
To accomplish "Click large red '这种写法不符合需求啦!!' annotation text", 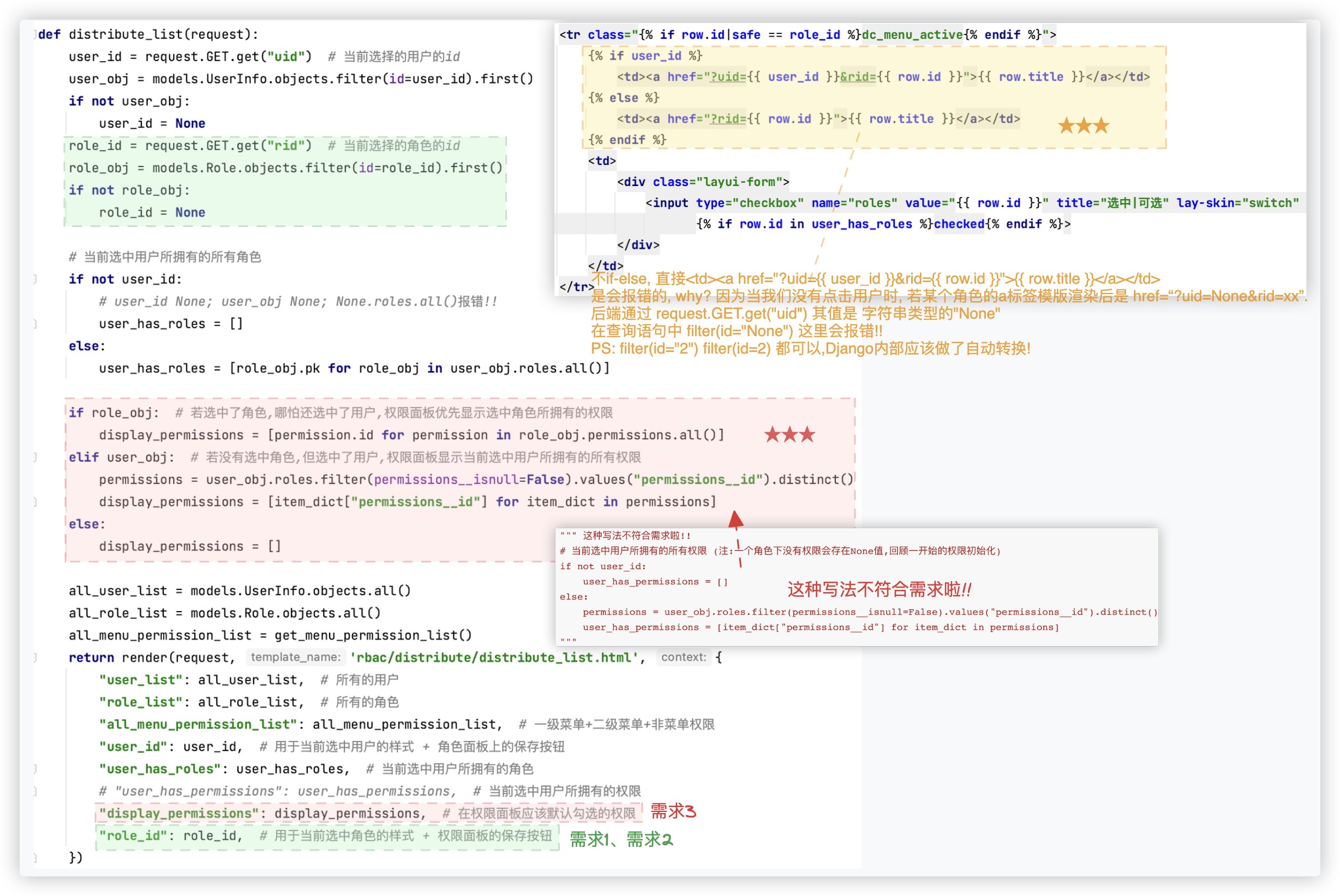I will click(879, 589).
